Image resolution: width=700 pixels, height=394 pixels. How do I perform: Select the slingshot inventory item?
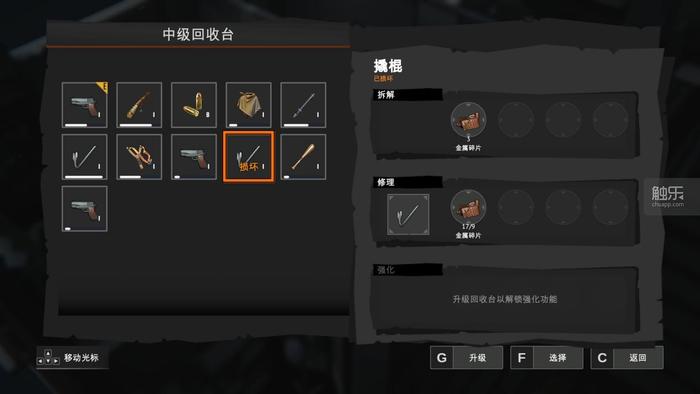(139, 157)
